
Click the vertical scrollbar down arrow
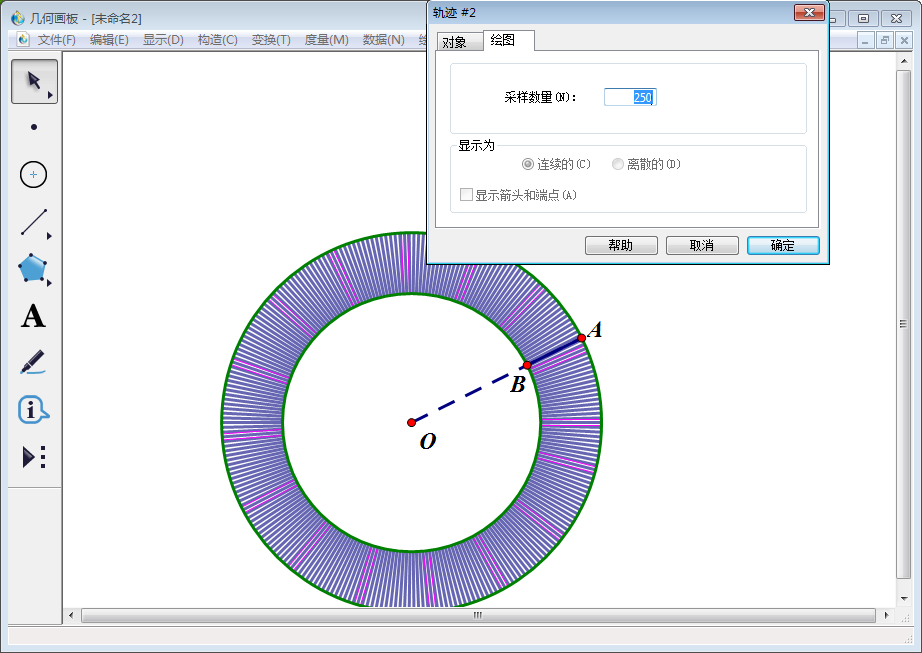pyautogui.click(x=904, y=599)
